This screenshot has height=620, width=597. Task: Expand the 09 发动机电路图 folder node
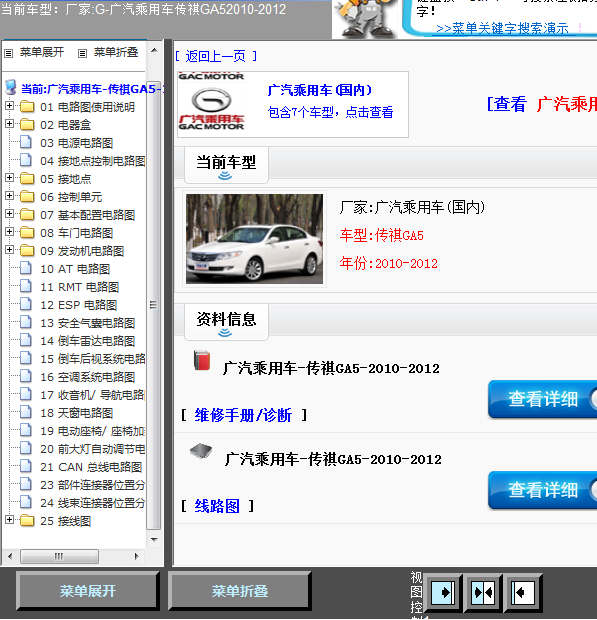point(9,250)
